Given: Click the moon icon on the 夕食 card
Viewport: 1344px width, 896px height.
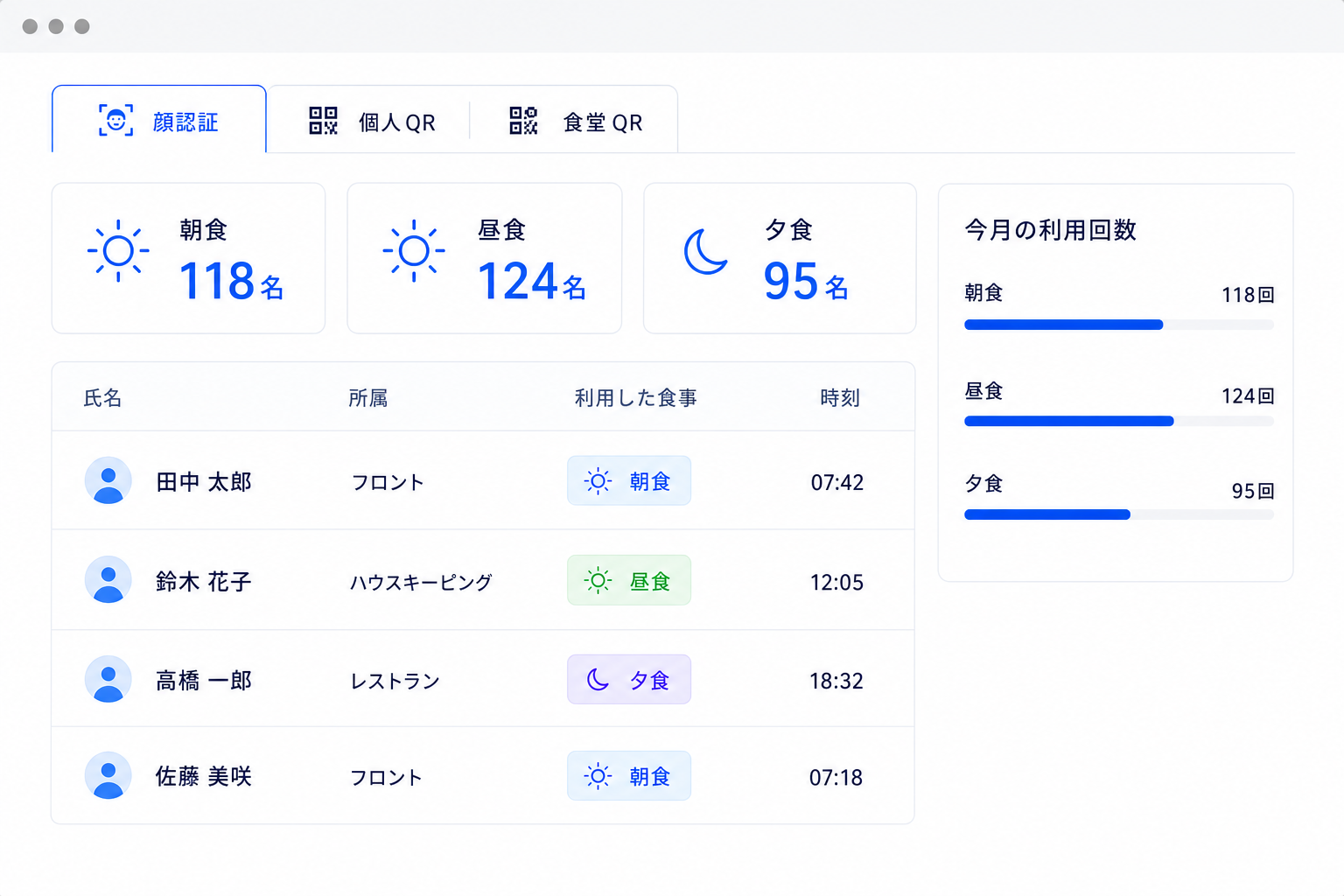Looking at the screenshot, I should coord(706,252).
